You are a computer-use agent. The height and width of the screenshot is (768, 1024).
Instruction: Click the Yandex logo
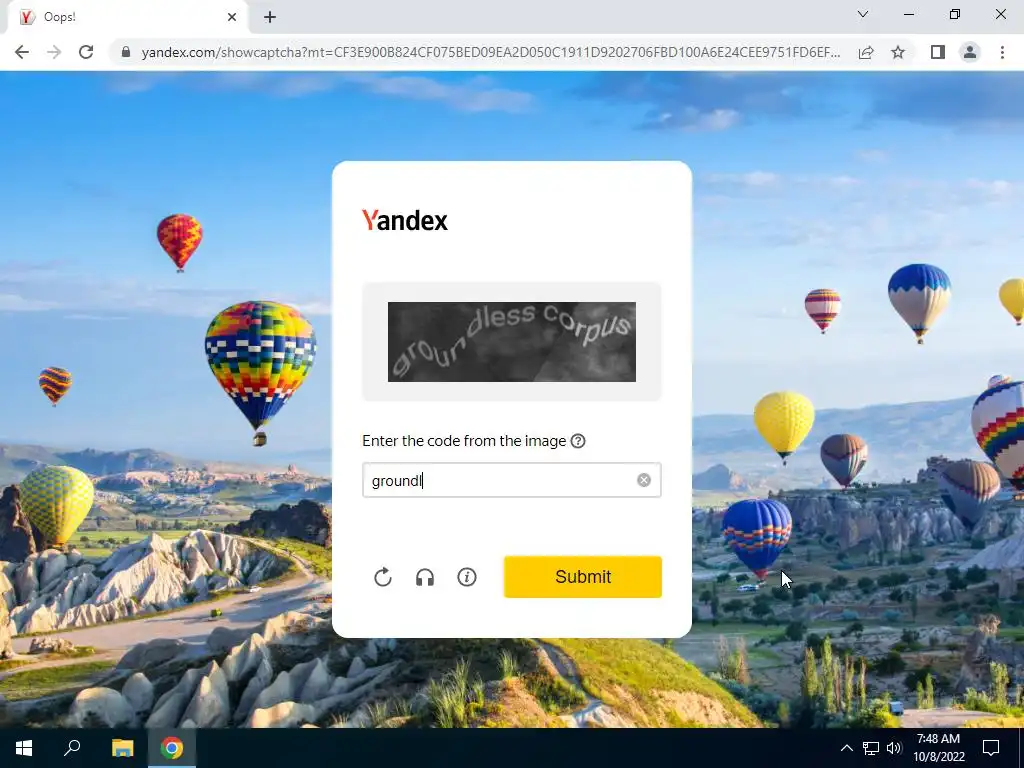click(x=405, y=221)
